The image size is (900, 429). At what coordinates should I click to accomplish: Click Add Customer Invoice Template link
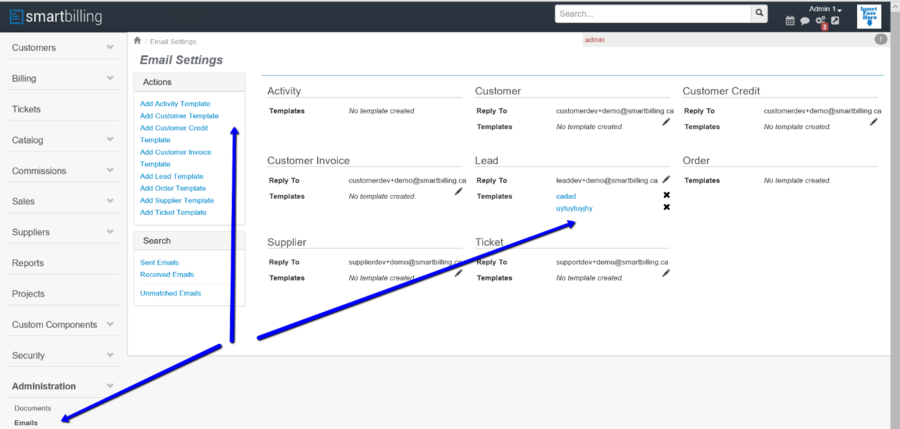click(x=176, y=158)
